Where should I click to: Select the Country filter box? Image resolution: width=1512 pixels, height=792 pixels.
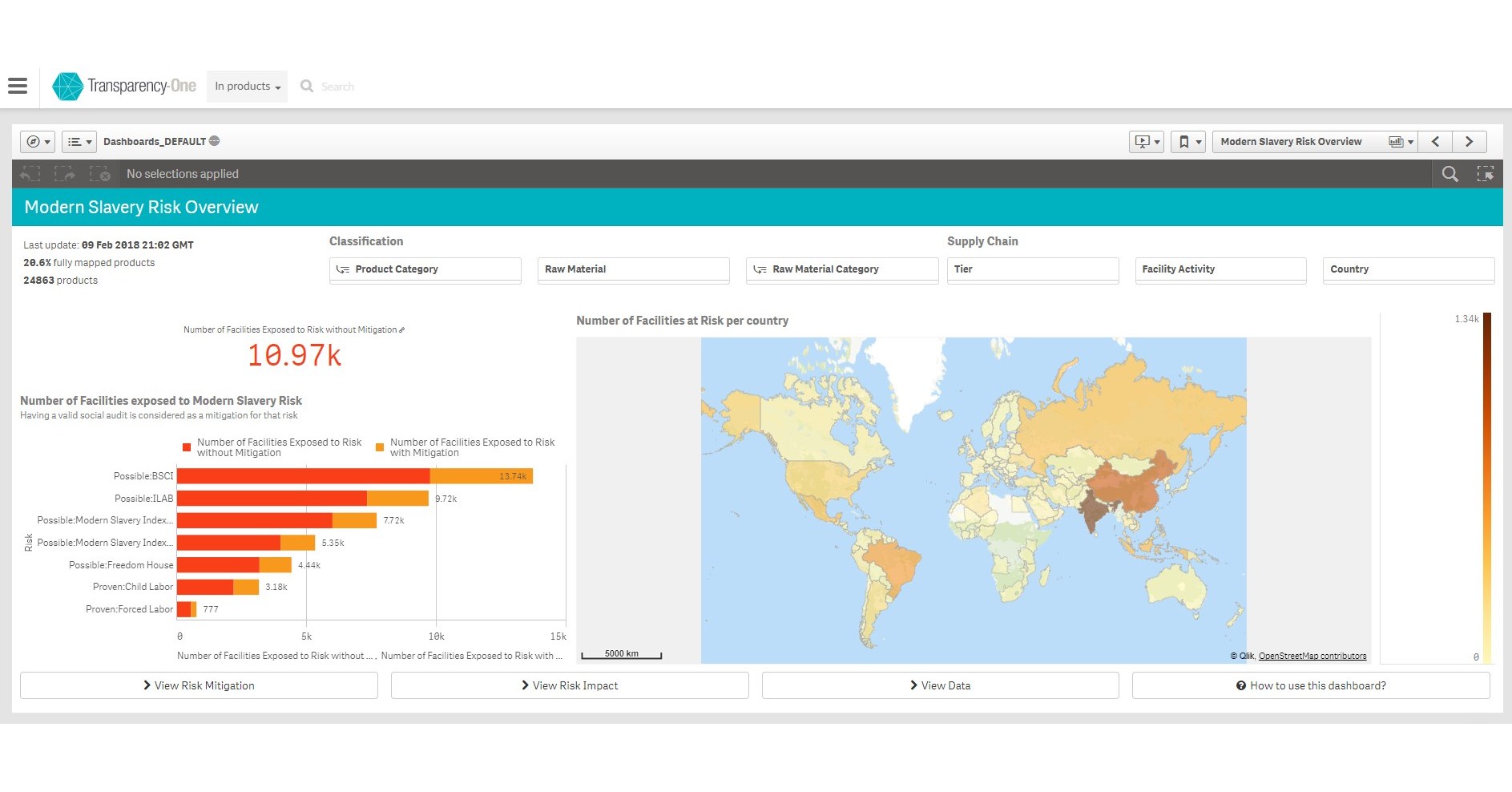tap(1408, 269)
